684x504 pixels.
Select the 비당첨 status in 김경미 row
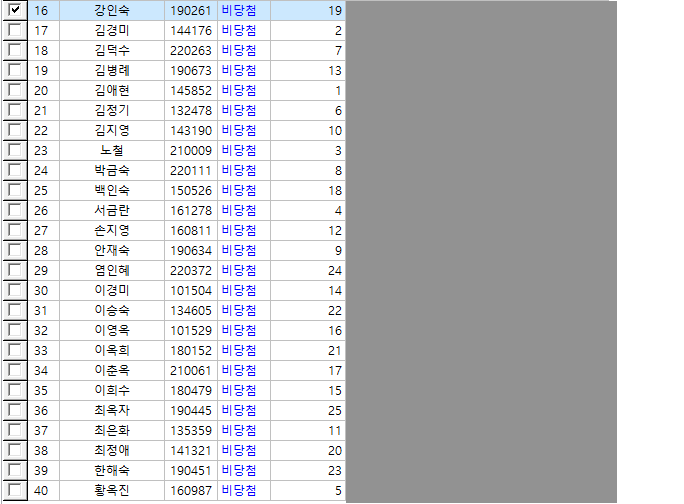coord(239,30)
